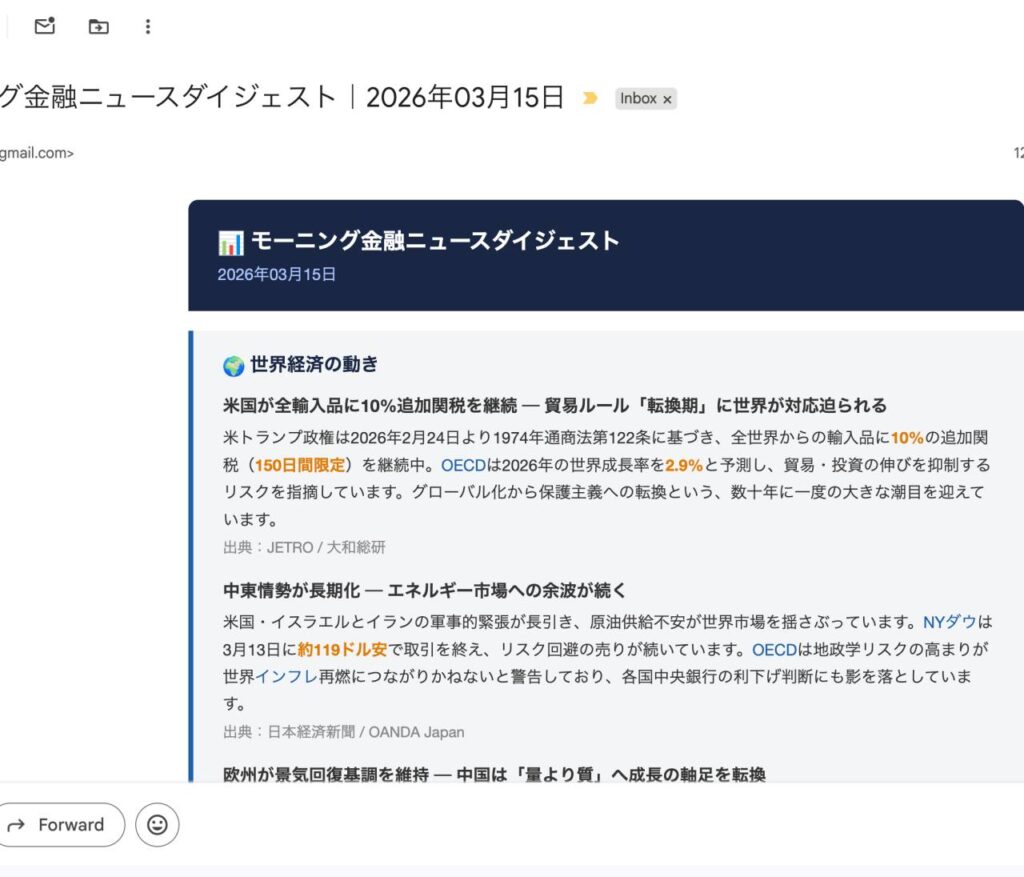
Task: Open the Move to folder icon
Action: (x=98, y=27)
